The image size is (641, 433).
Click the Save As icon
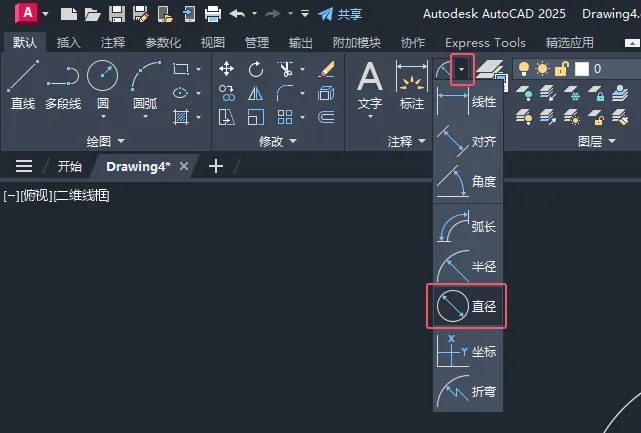[x=141, y=14]
